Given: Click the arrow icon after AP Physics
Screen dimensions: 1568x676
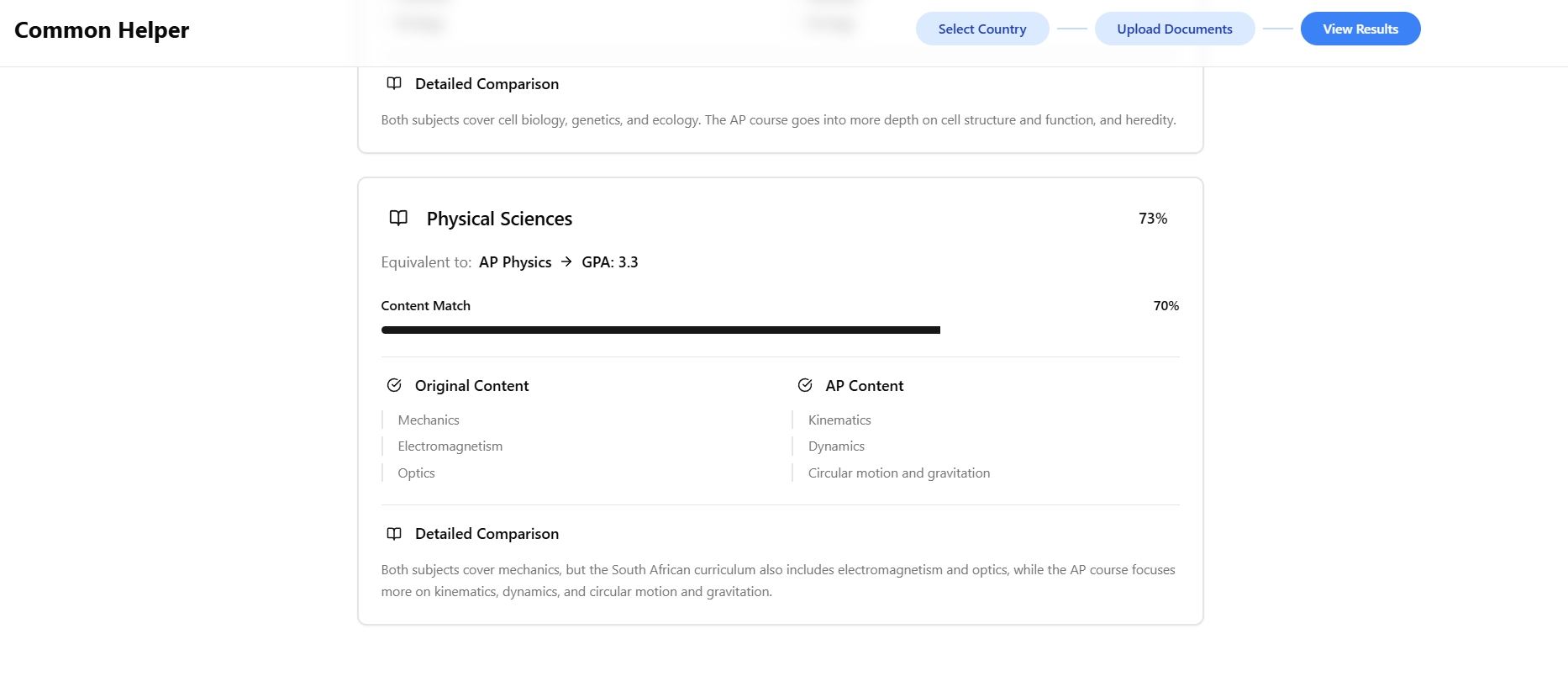Looking at the screenshot, I should click(x=566, y=262).
